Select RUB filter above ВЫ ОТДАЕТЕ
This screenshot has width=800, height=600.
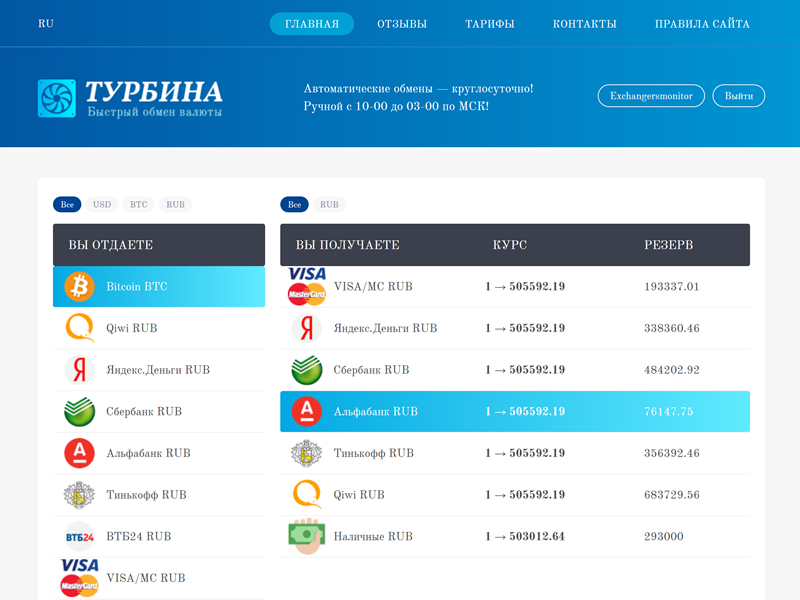click(176, 205)
